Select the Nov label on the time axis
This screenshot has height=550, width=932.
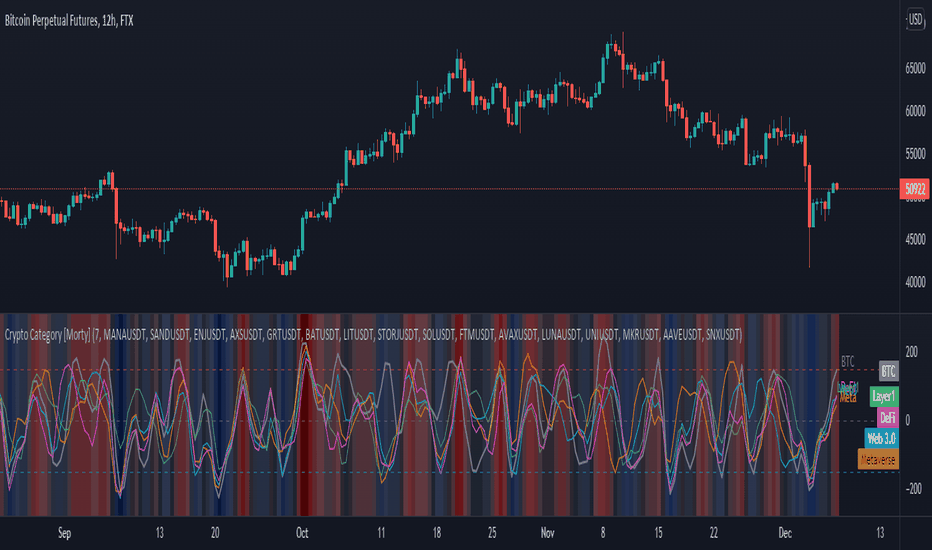(x=547, y=533)
